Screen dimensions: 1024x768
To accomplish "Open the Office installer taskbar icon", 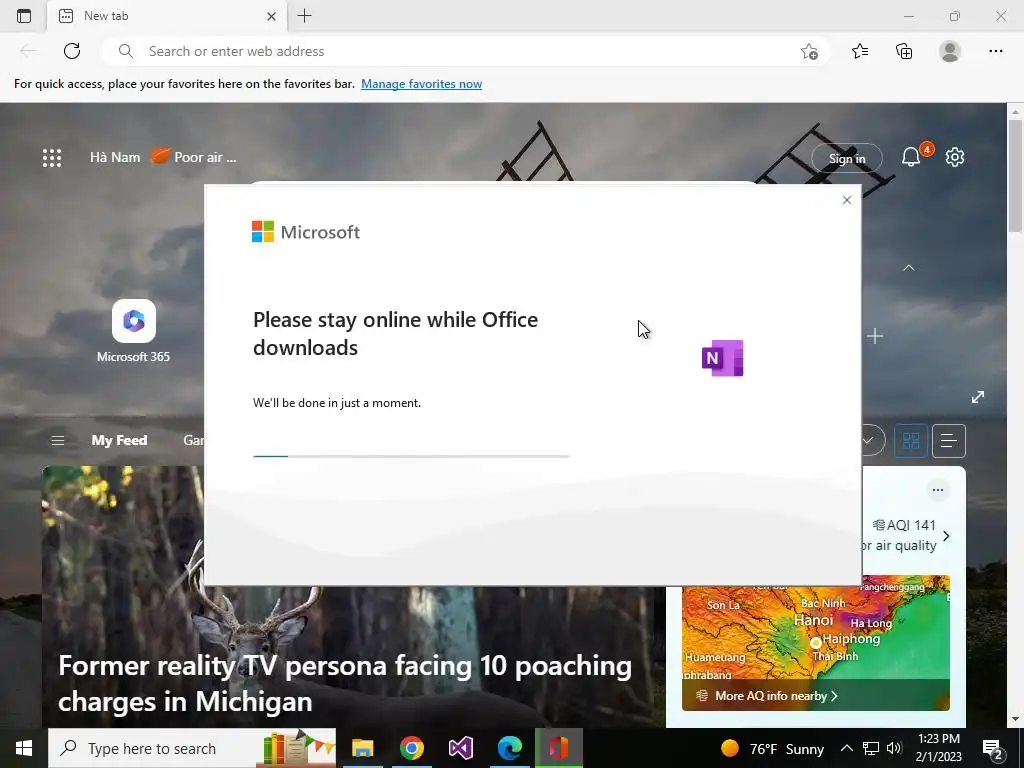I will 559,748.
